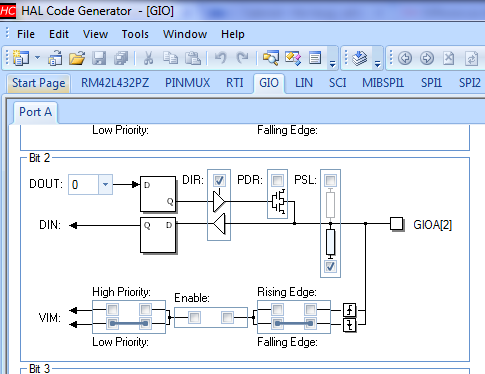Check the left Enable checkbox

194,317
